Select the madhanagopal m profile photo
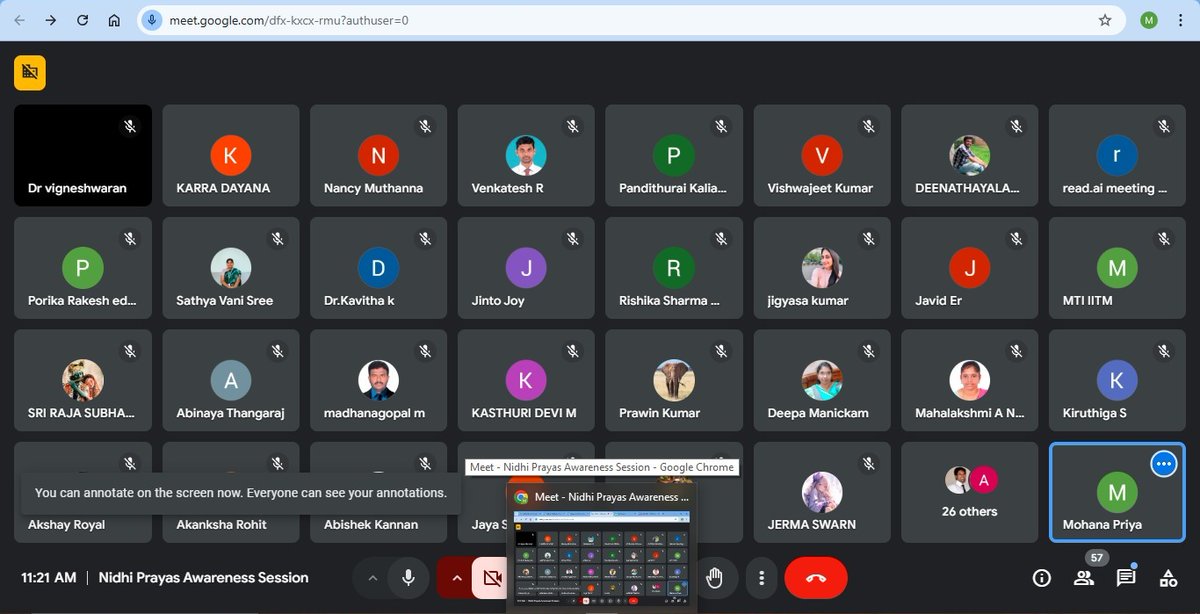This screenshot has width=1200, height=614. pos(378,380)
